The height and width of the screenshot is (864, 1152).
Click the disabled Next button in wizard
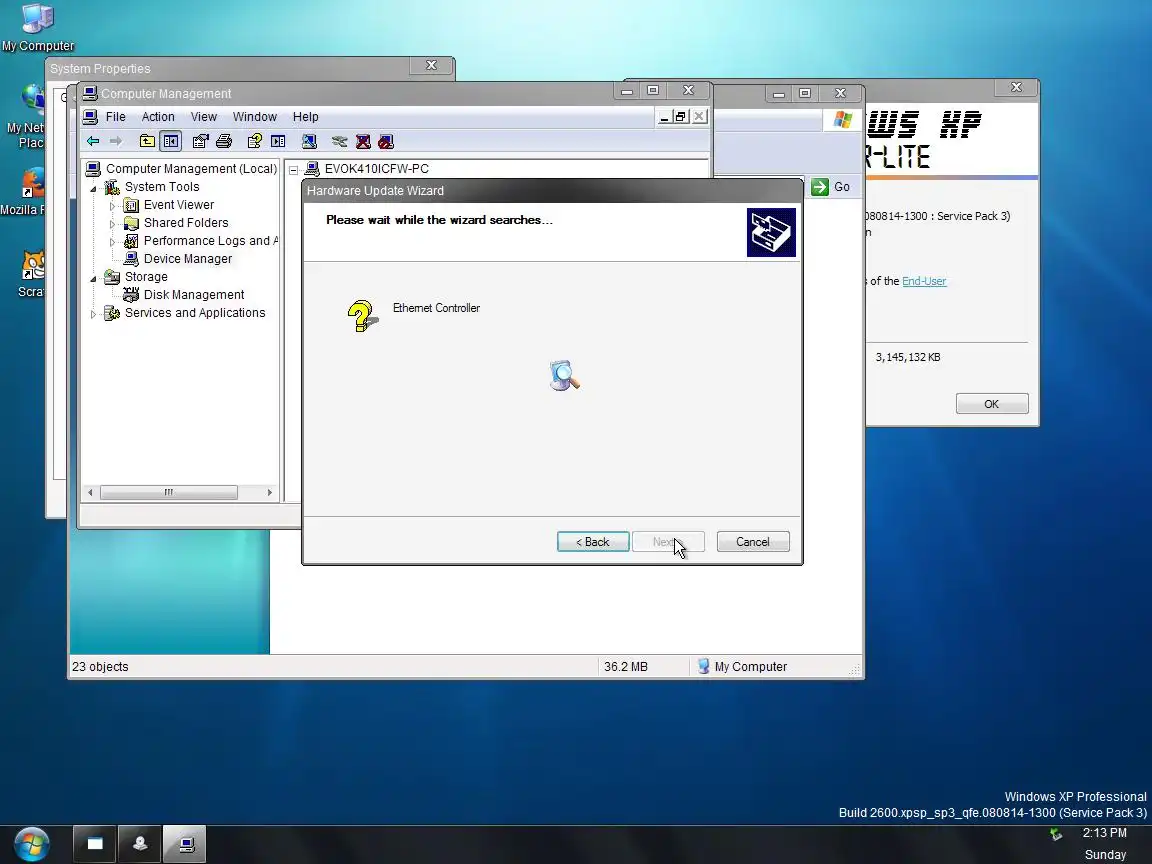668,541
